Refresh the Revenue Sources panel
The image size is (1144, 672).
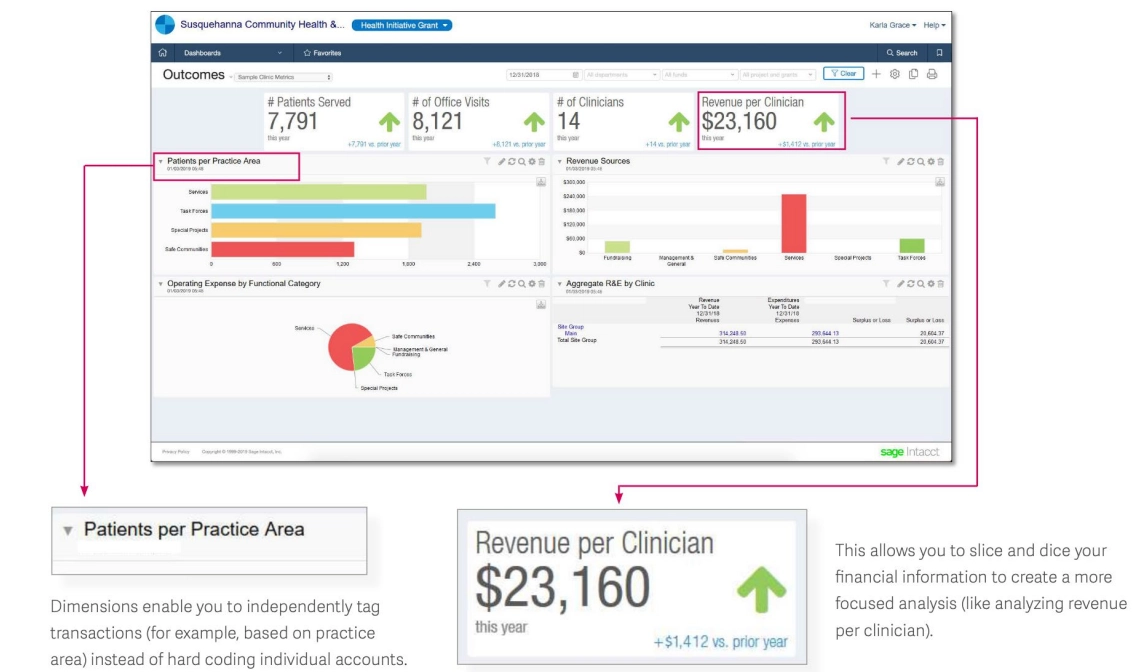pyautogui.click(x=919, y=161)
